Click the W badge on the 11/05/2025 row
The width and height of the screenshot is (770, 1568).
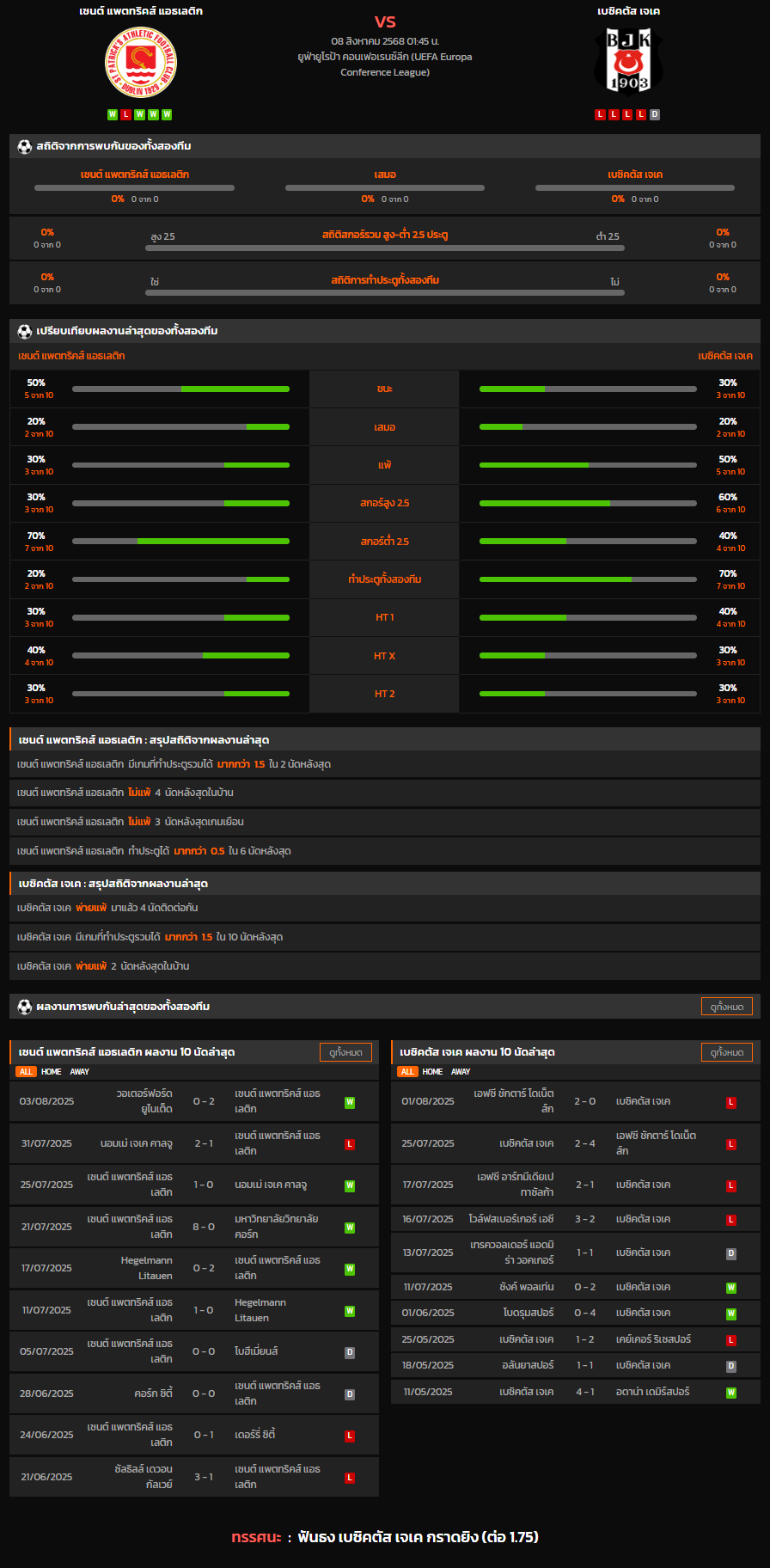pos(731,1393)
